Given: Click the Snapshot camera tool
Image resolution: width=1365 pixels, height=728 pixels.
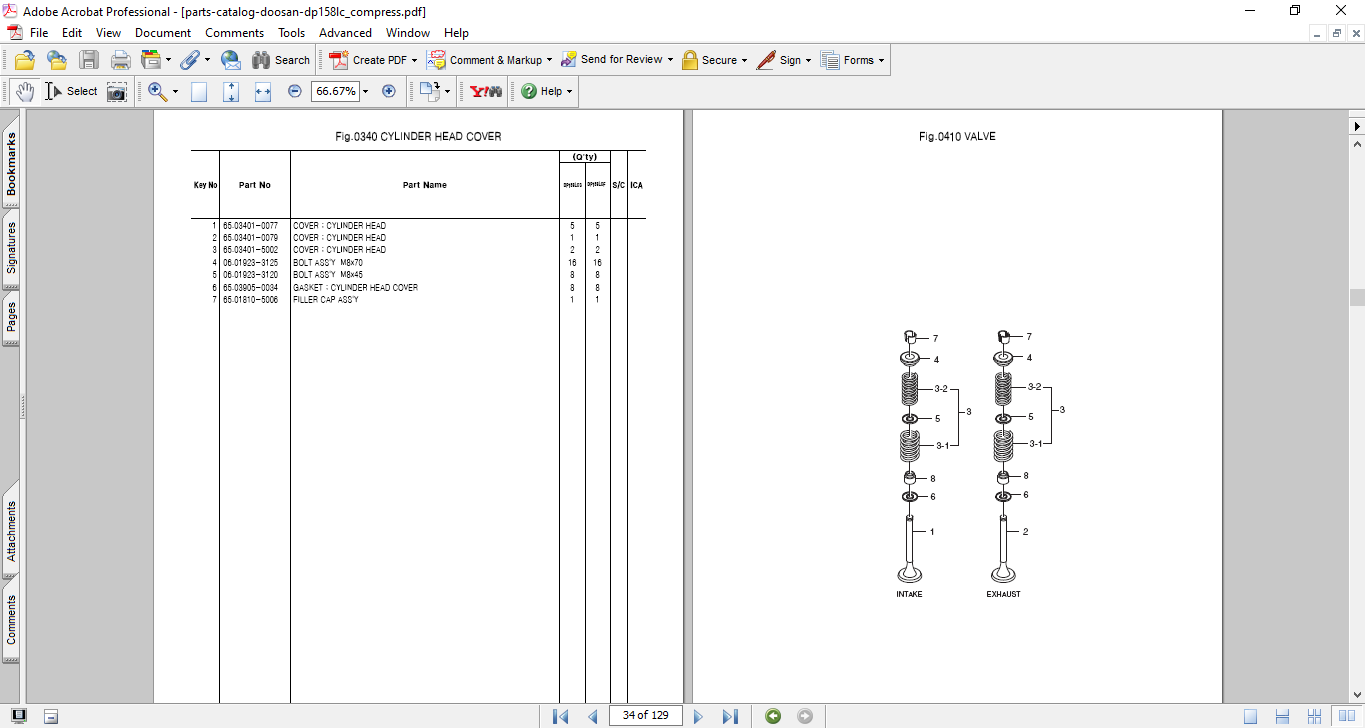Looking at the screenshot, I should click(x=117, y=91).
